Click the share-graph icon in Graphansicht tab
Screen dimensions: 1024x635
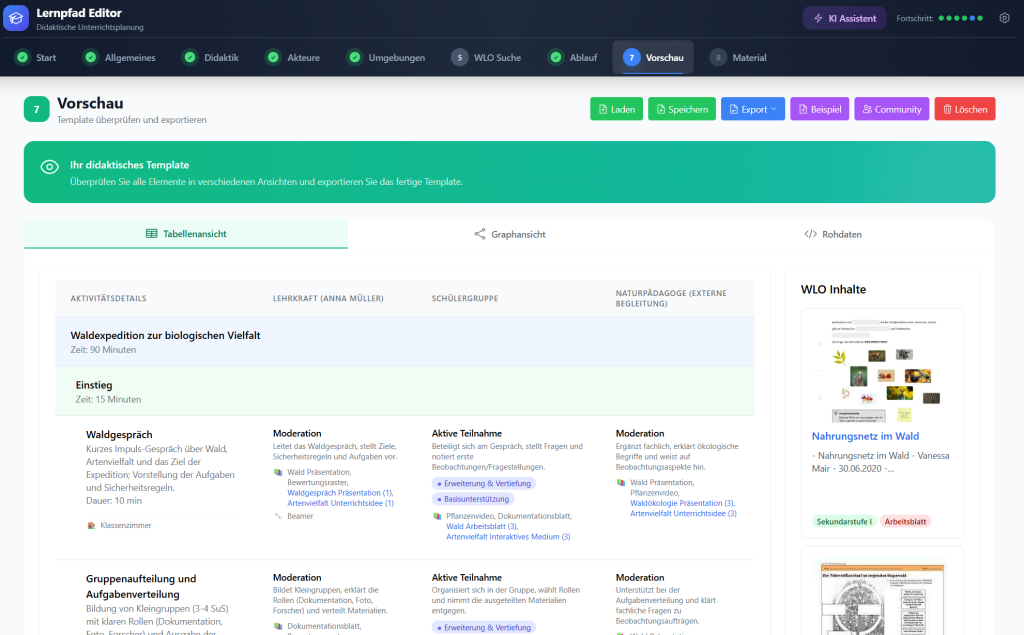[480, 234]
